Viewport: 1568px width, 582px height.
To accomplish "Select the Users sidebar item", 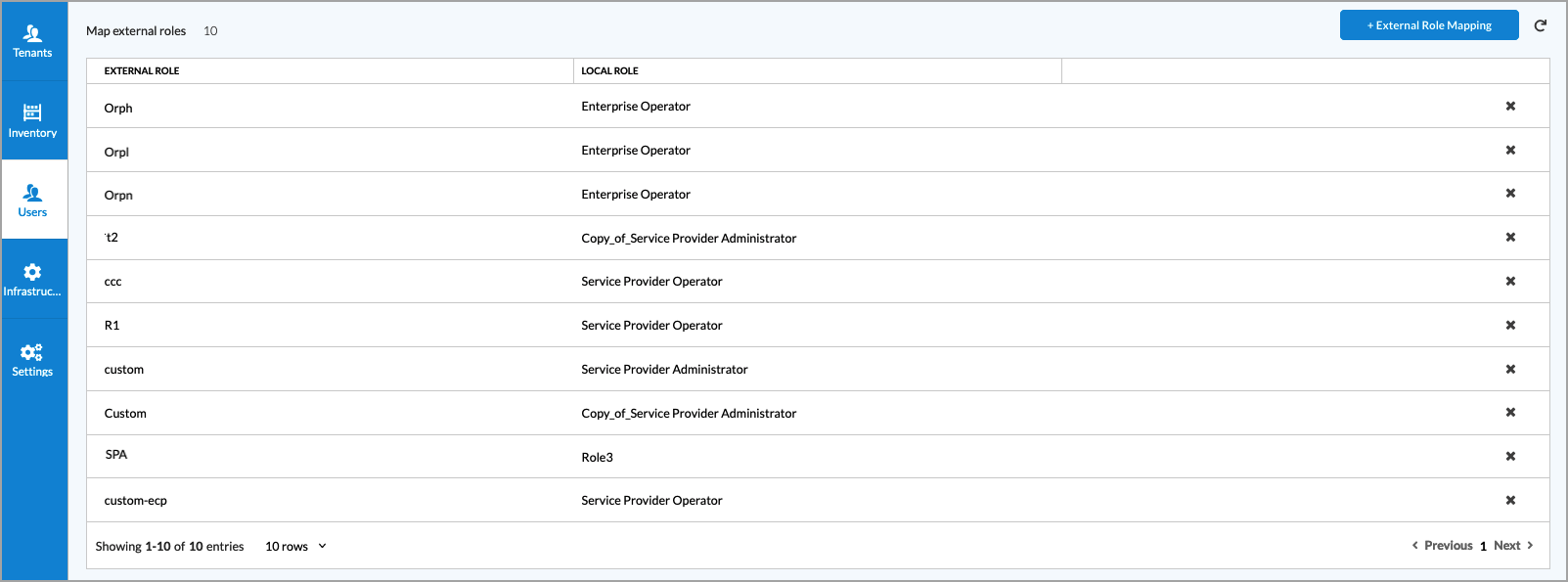I will click(x=33, y=200).
